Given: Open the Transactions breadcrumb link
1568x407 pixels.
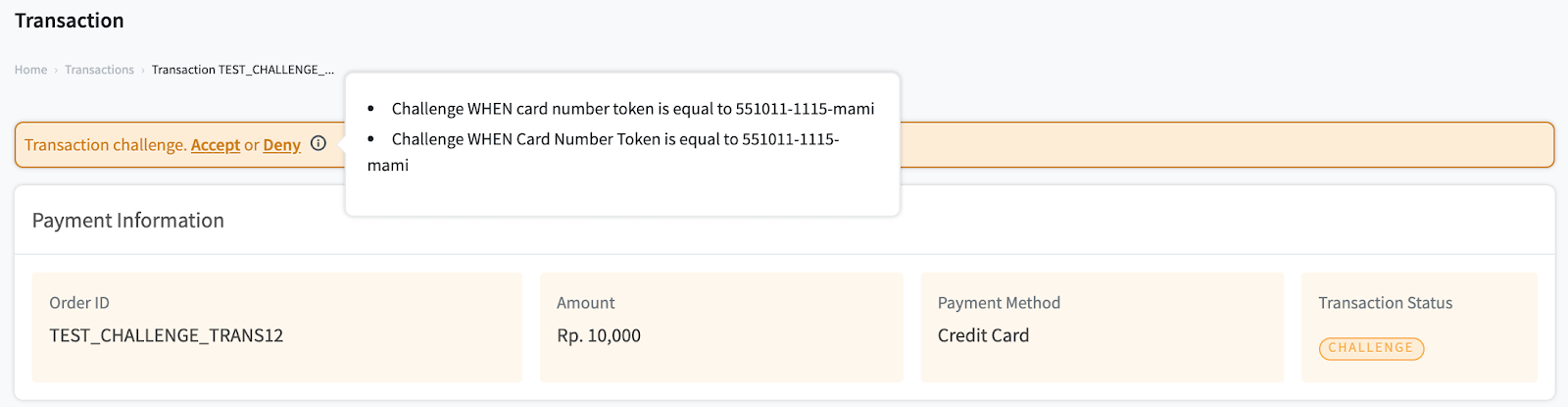Looking at the screenshot, I should (99, 70).
